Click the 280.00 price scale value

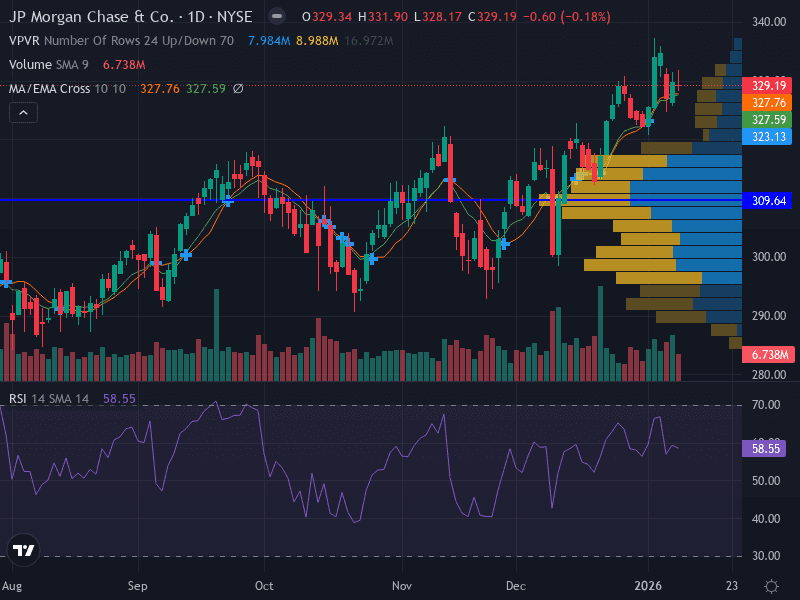769,374
